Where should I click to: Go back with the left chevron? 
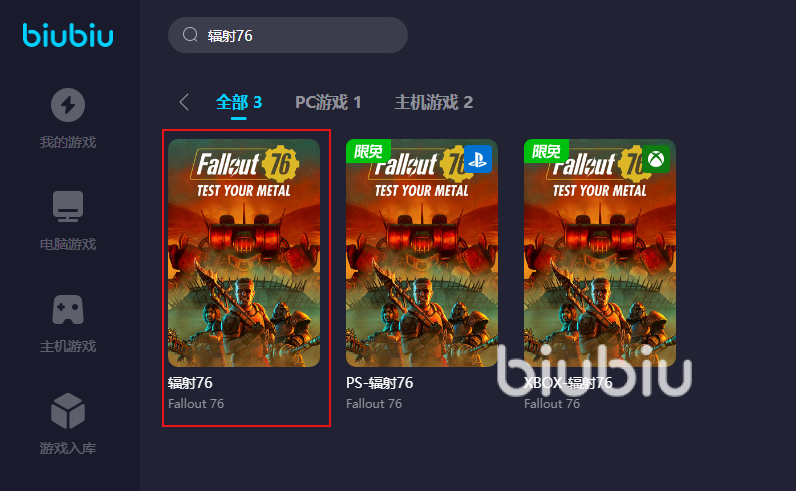pos(184,102)
